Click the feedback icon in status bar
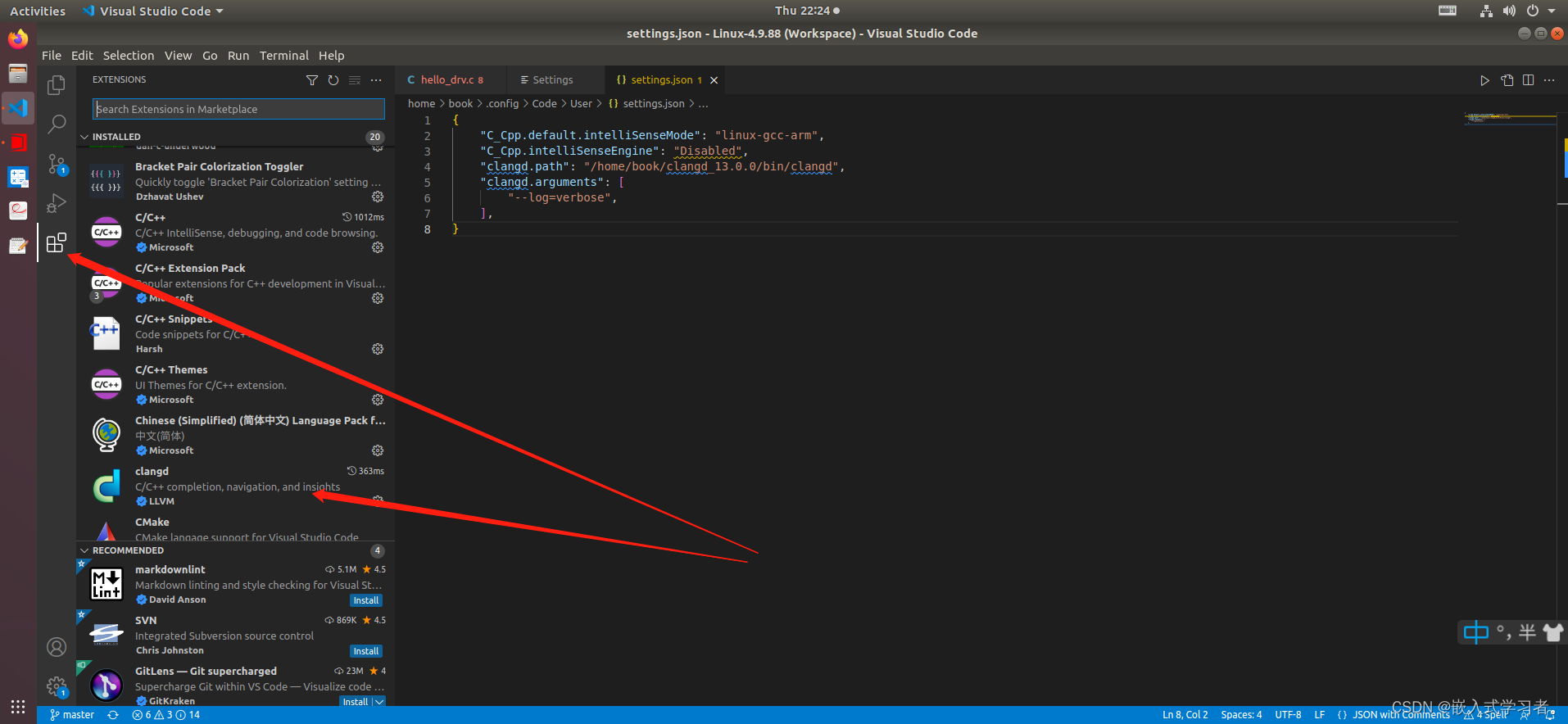Viewport: 1568px width, 724px height. pyautogui.click(x=1525, y=715)
